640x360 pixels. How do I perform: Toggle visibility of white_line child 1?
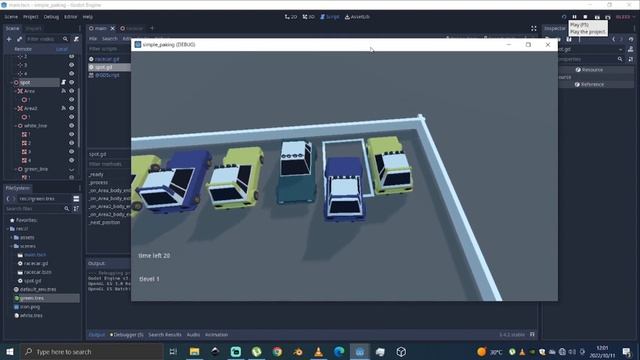pyautogui.click(x=71, y=134)
